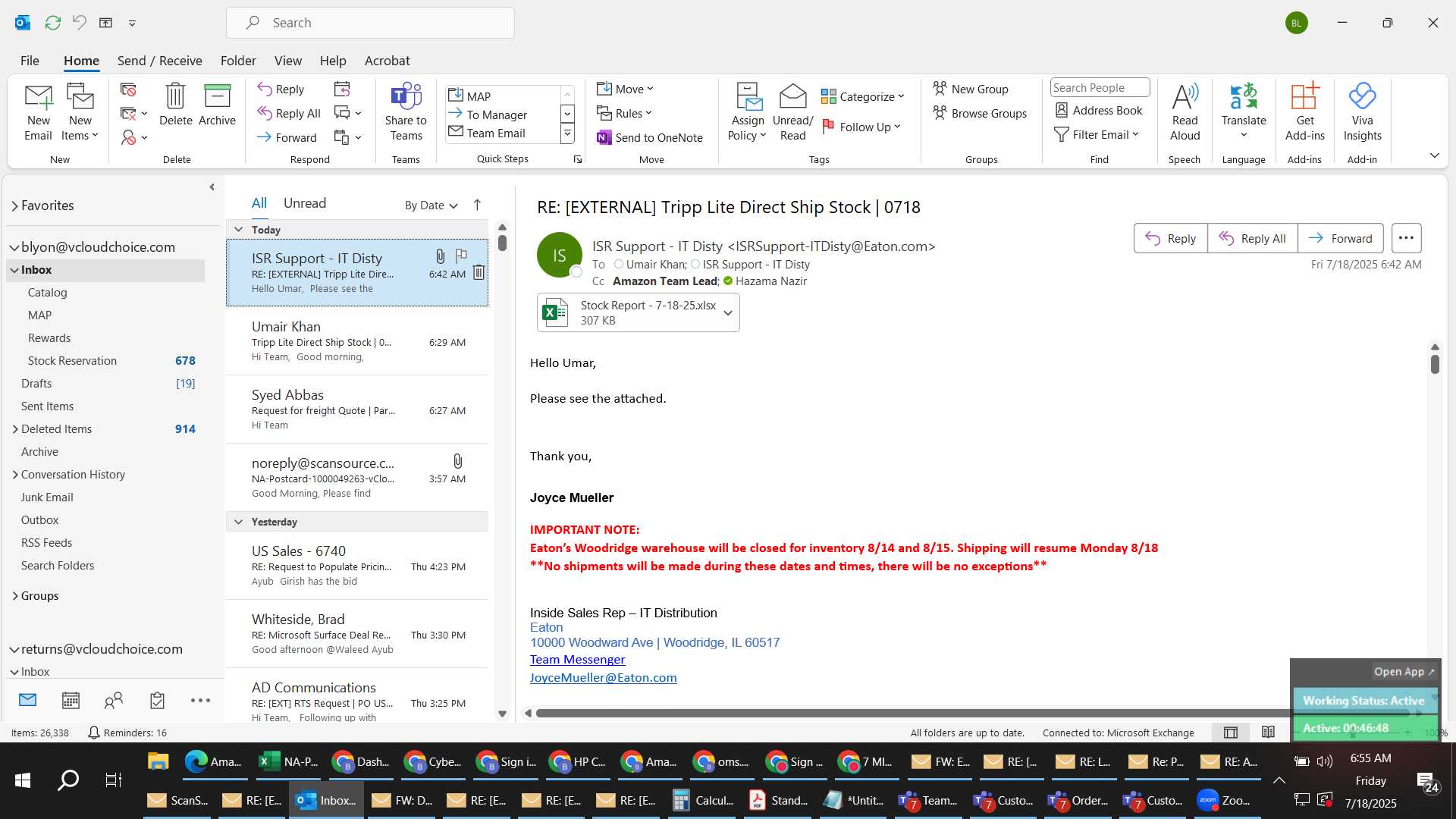Click Reply button in reading pane

1170,238
